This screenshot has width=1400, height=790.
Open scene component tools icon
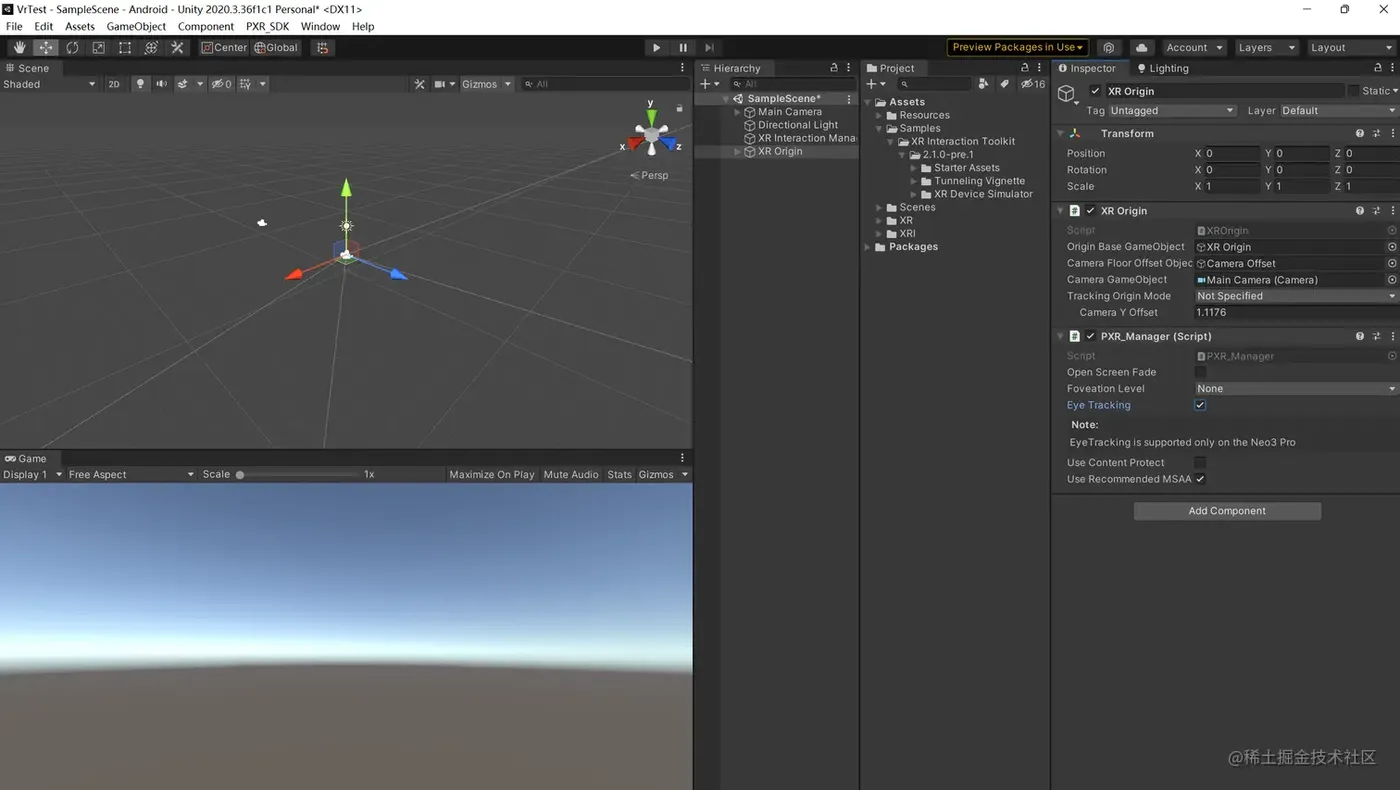[x=420, y=84]
